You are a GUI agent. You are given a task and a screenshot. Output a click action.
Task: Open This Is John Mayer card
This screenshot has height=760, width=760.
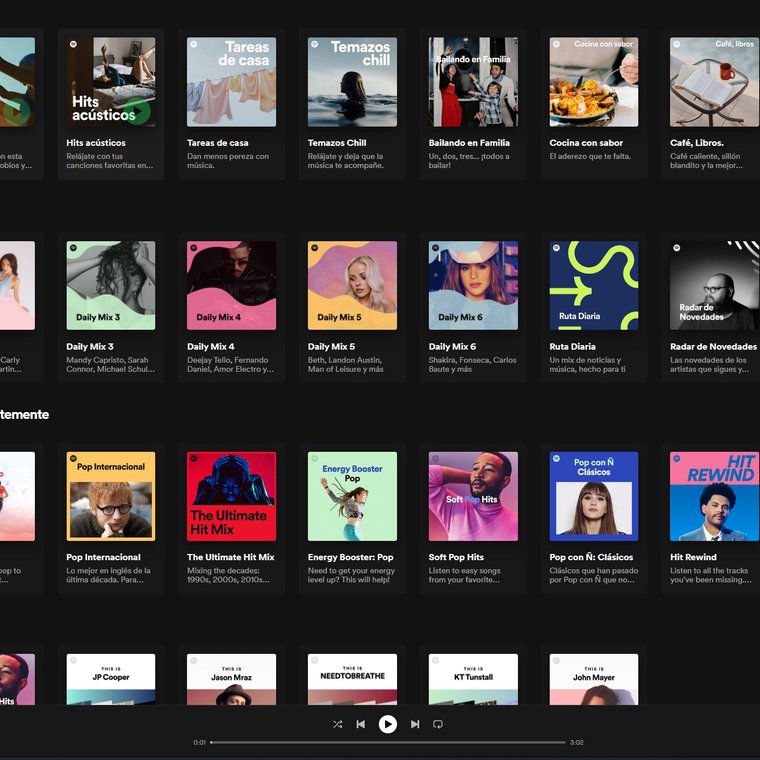click(593, 679)
